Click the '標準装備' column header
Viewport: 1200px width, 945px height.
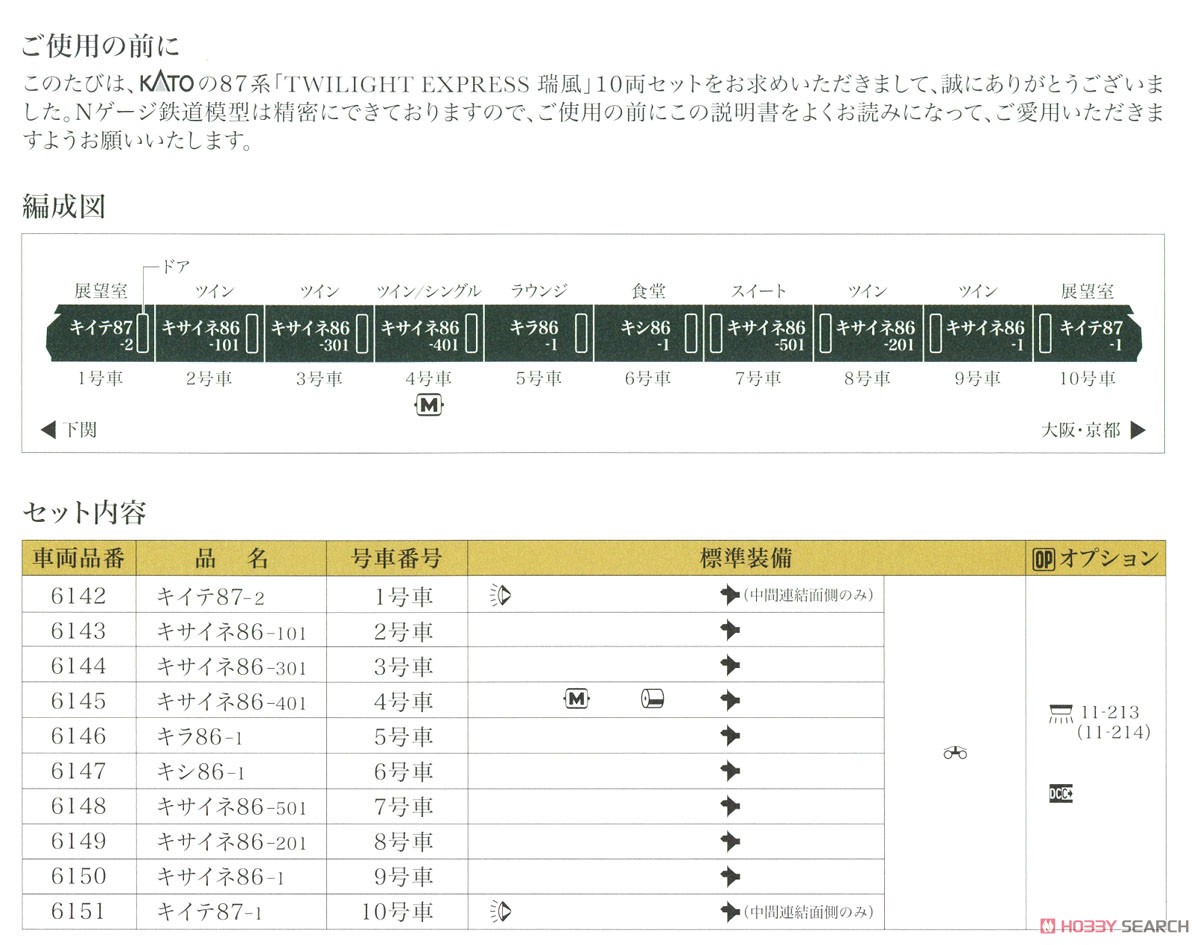(x=746, y=559)
